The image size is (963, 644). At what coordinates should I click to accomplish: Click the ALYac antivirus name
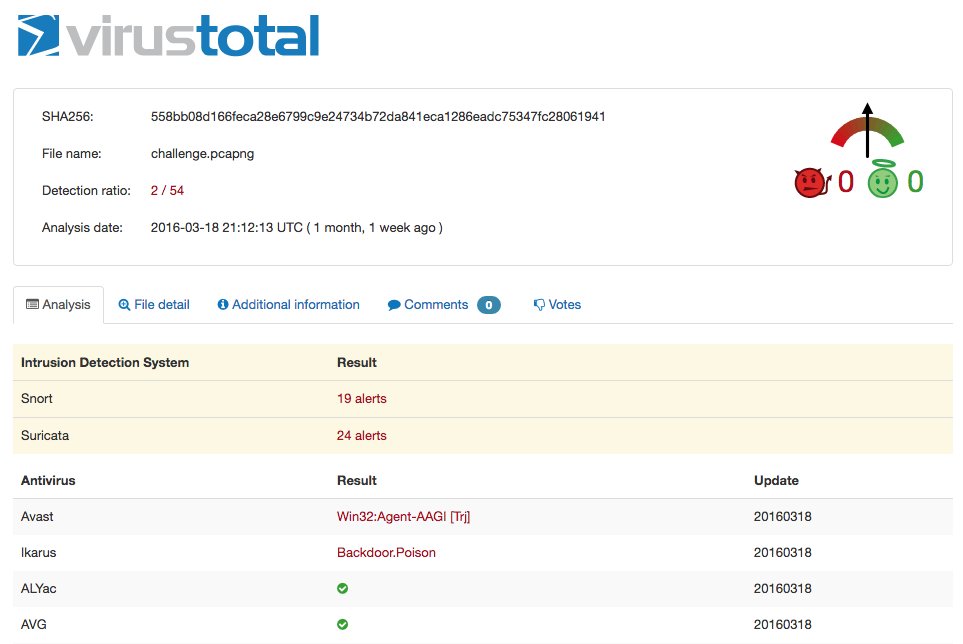pos(39,588)
